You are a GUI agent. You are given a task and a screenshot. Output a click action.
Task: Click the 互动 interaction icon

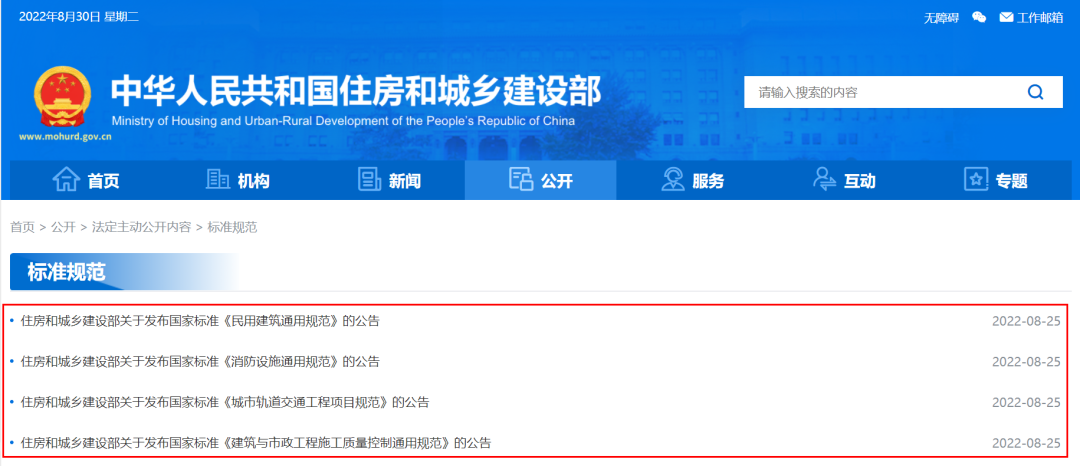click(x=824, y=180)
